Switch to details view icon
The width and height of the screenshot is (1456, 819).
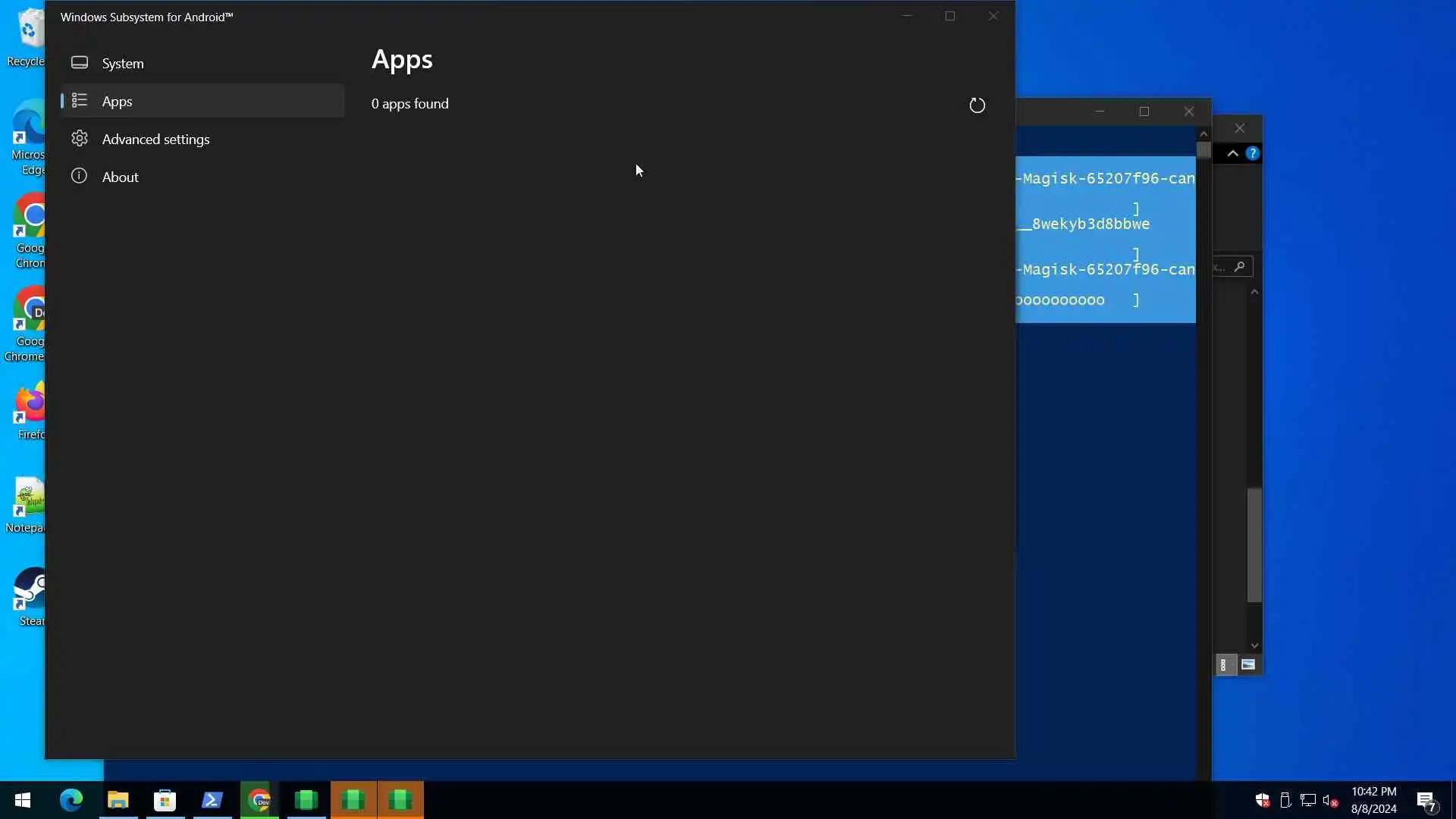click(x=1223, y=665)
